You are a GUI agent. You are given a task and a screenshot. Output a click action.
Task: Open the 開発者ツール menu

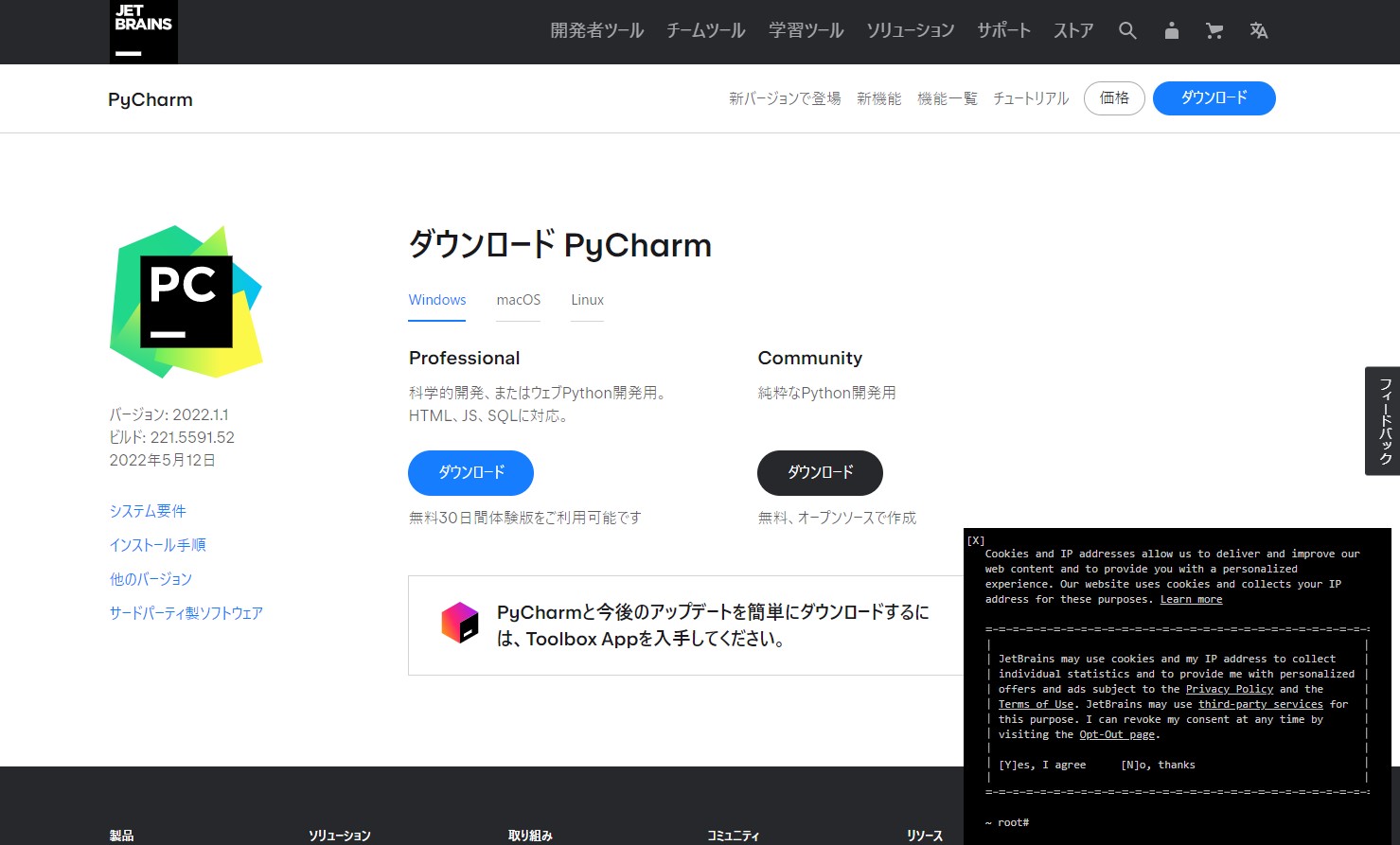[597, 30]
